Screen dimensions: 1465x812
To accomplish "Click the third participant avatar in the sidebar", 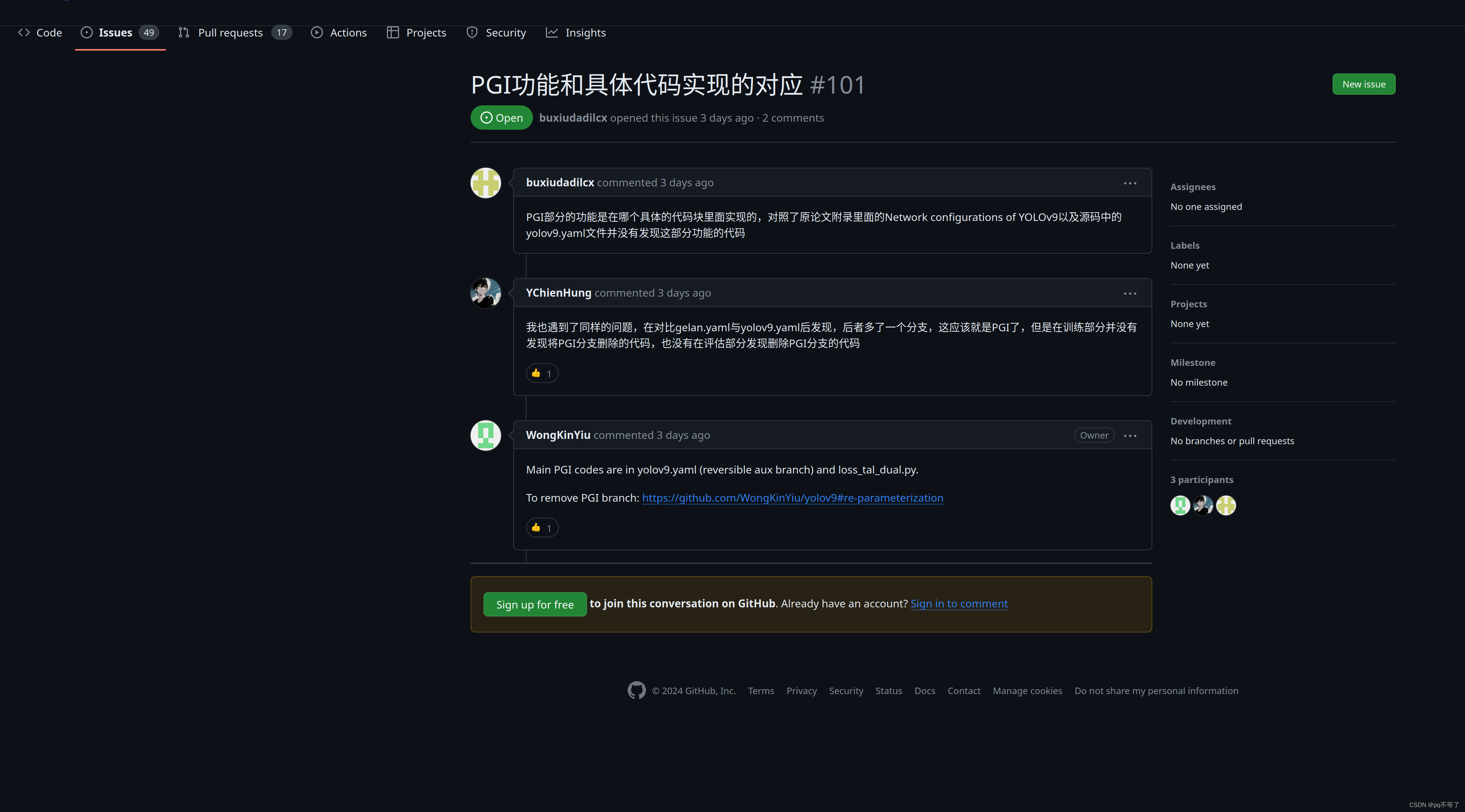I will [x=1226, y=505].
